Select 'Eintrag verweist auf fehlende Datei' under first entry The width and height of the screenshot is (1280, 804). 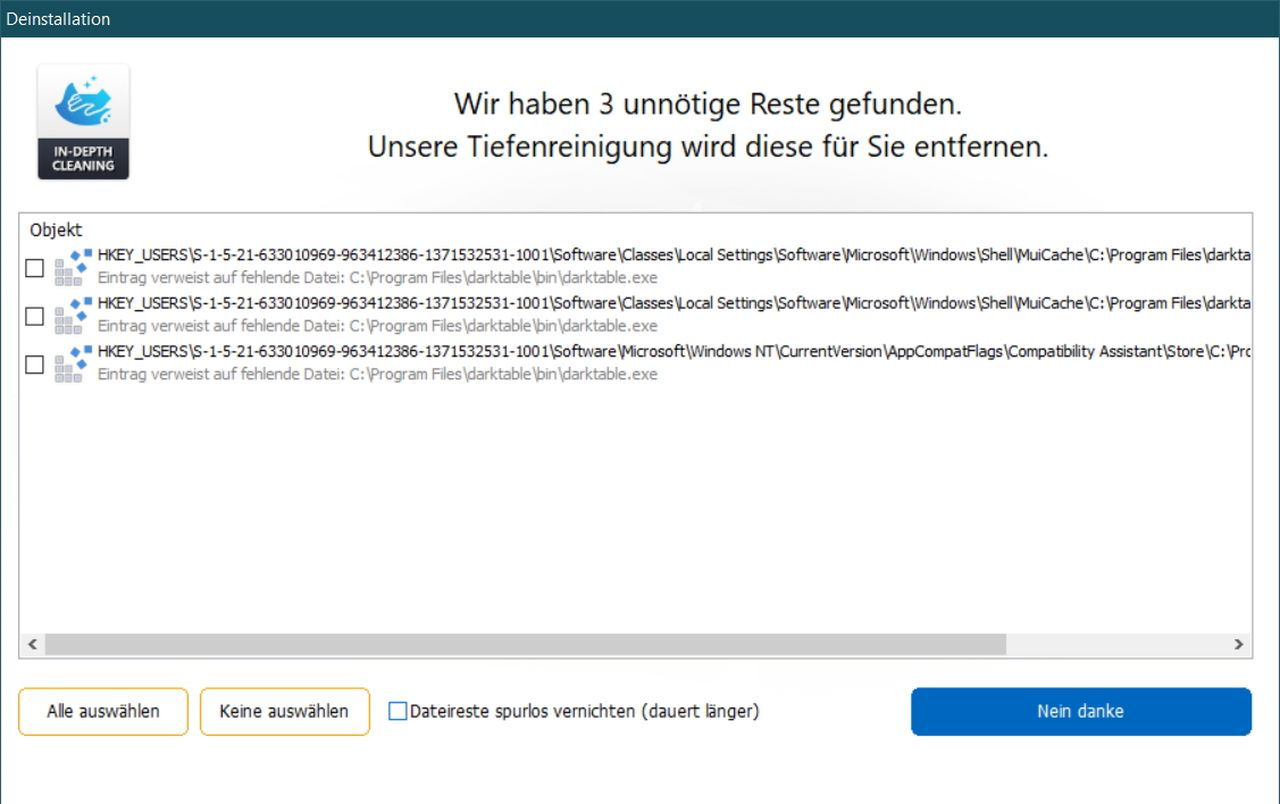pyautogui.click(x=378, y=278)
